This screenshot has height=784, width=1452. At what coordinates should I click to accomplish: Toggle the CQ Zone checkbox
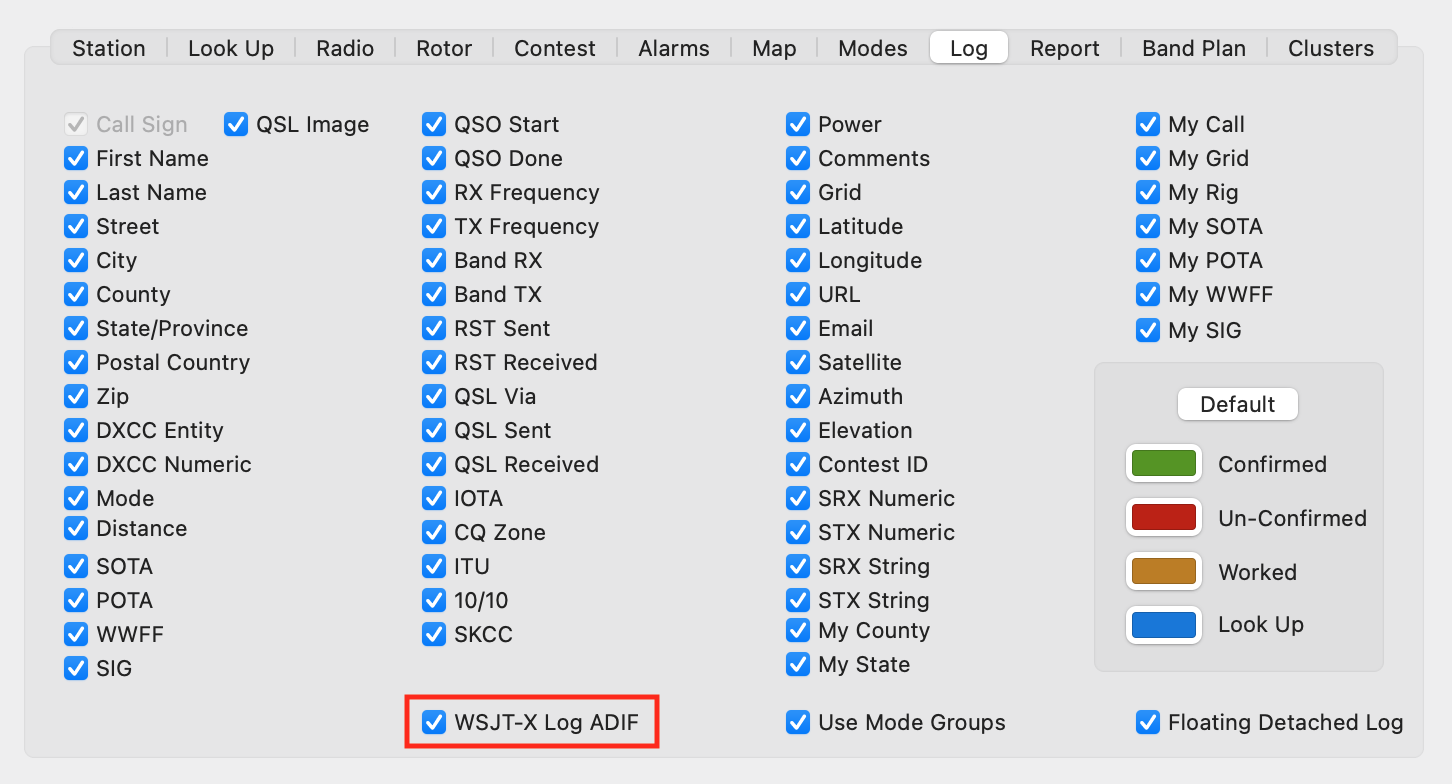coord(434,532)
